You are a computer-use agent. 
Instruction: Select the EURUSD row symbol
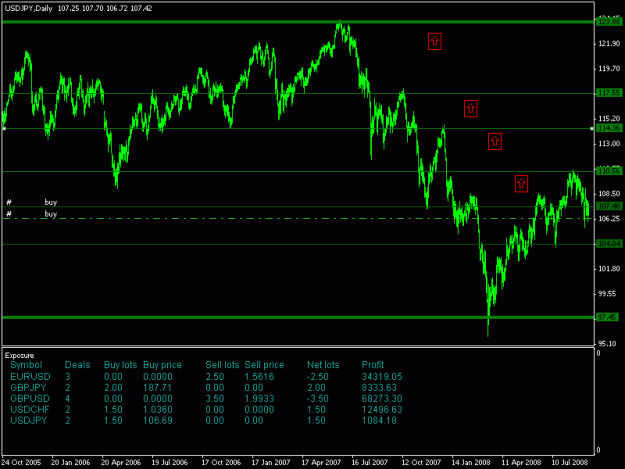[x=30, y=377]
